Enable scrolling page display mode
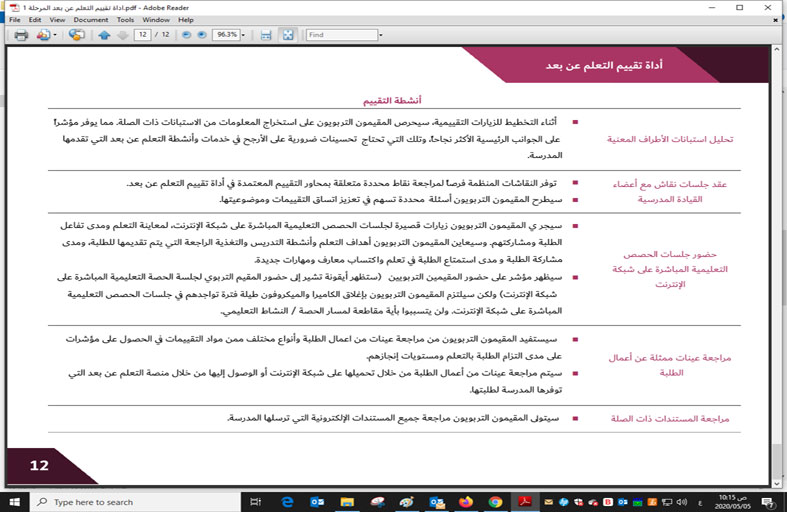787x512 pixels. coord(266,35)
